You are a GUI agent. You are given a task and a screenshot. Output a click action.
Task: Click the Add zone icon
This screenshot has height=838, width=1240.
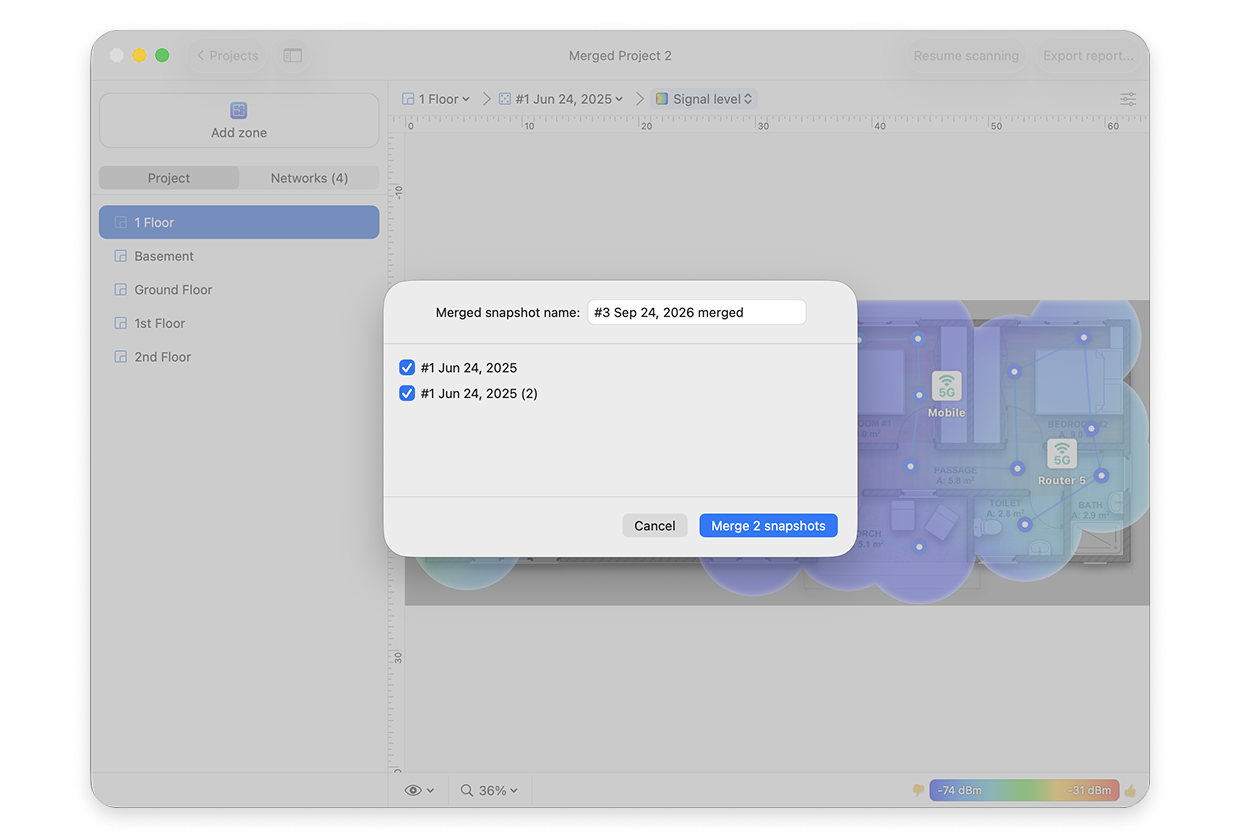point(238,110)
